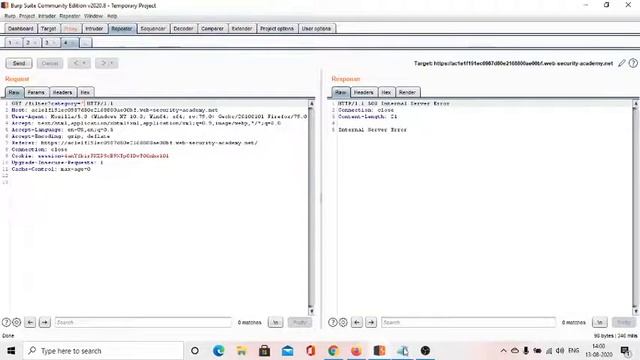Select the Repeater tab
Screen dimensions: 640x360
122,29
